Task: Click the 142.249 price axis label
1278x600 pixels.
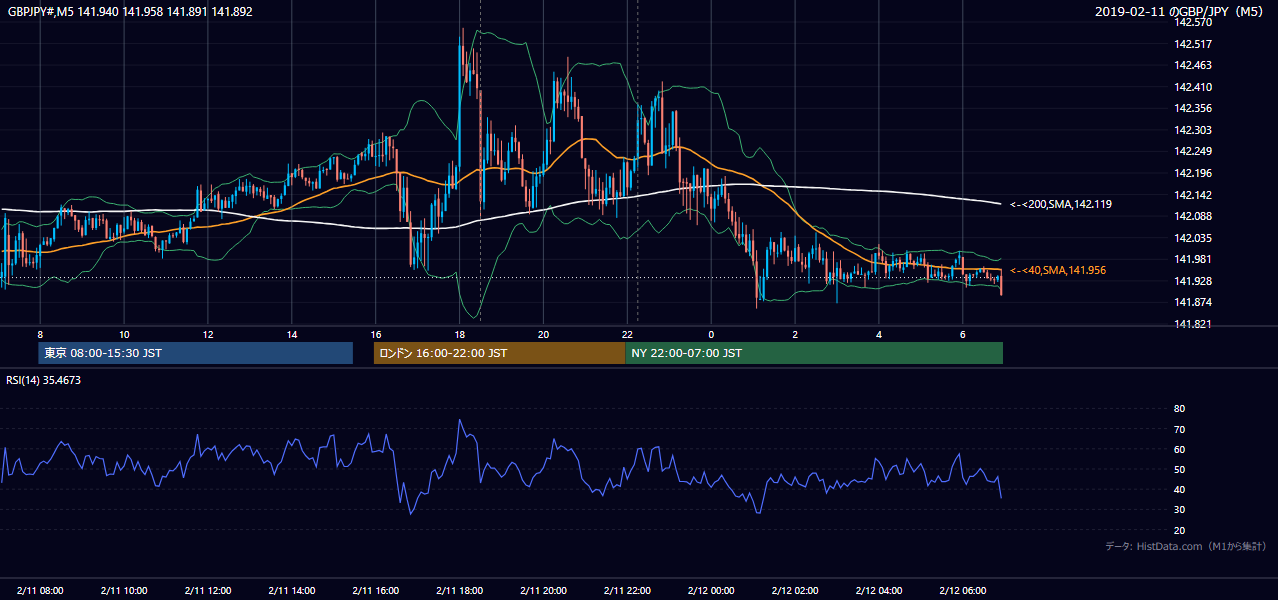Action: pyautogui.click(x=1192, y=151)
